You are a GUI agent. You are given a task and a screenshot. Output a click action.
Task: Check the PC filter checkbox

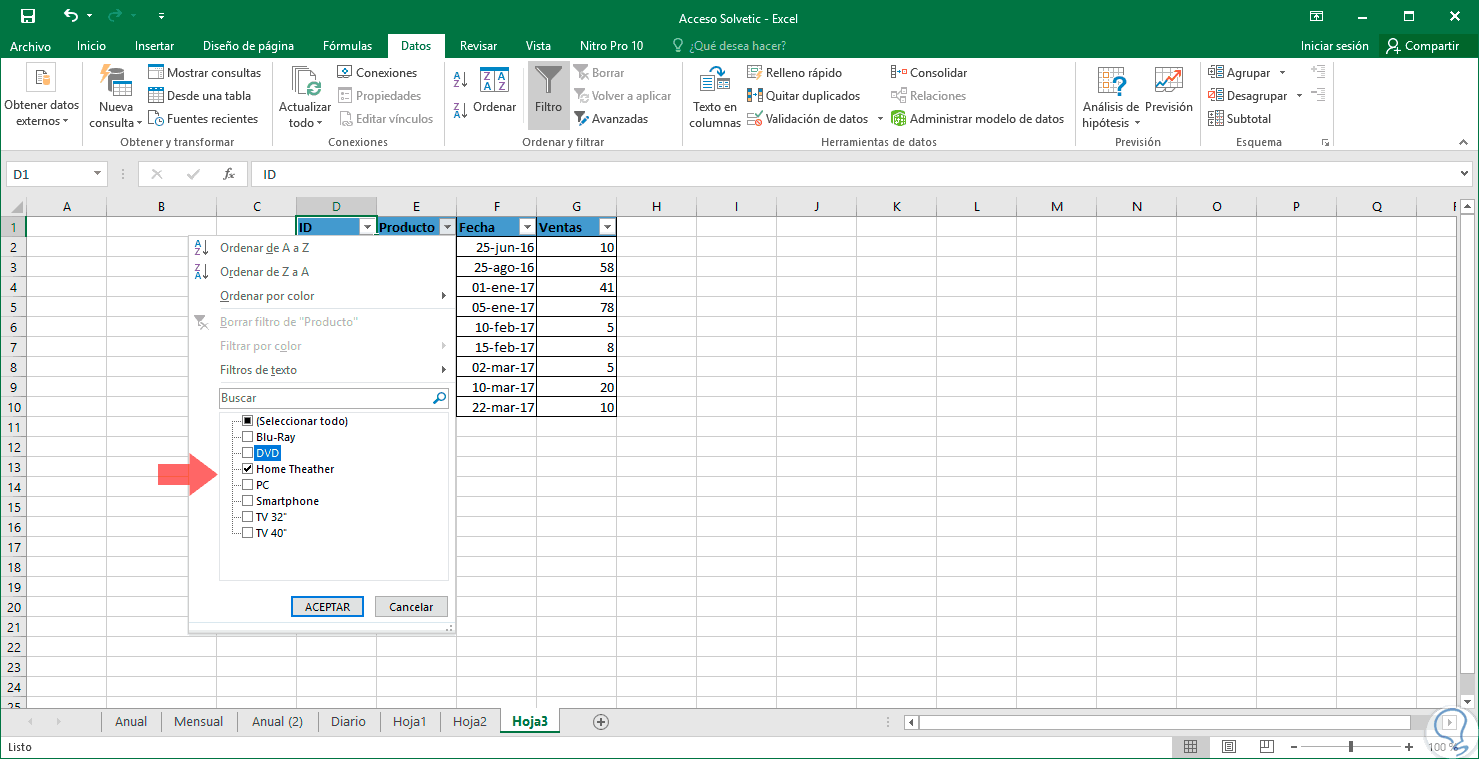[x=247, y=485]
